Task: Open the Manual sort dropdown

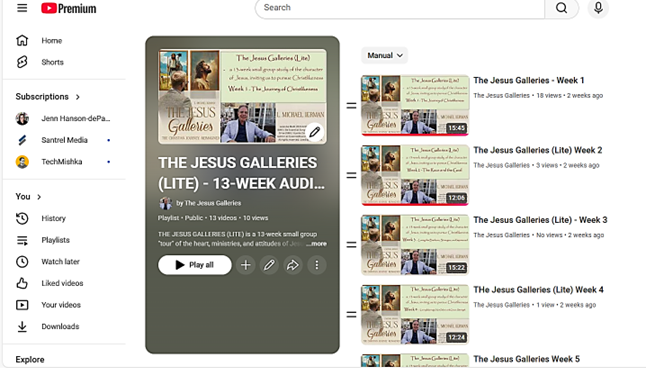Action: click(x=384, y=55)
